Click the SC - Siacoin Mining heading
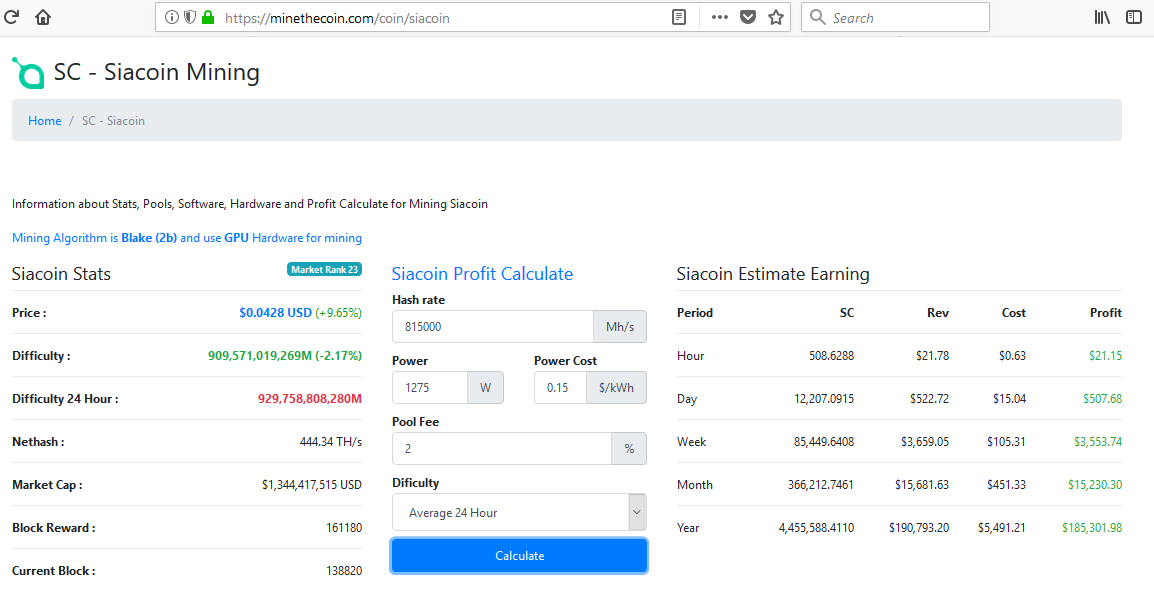Image resolution: width=1154 pixels, height=598 pixels. click(157, 72)
